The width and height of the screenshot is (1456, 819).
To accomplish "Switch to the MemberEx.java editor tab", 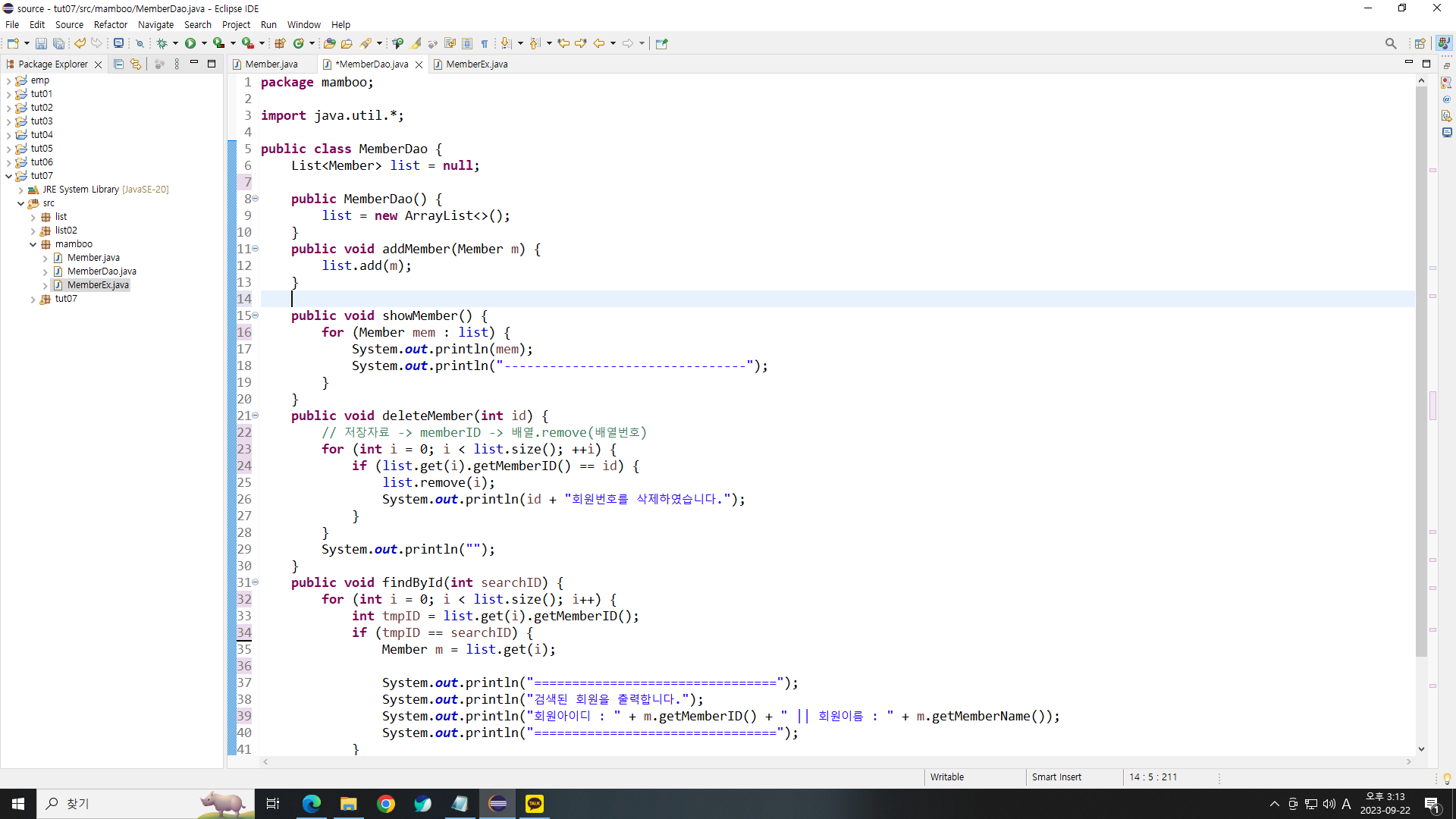I will coord(476,64).
